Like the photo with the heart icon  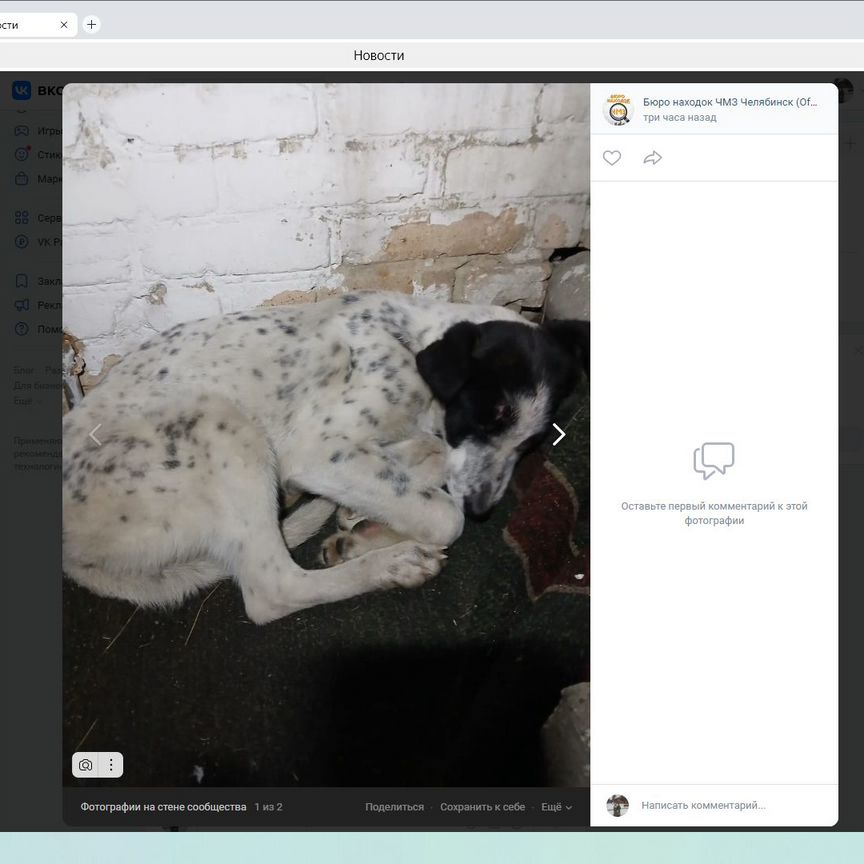pos(612,158)
